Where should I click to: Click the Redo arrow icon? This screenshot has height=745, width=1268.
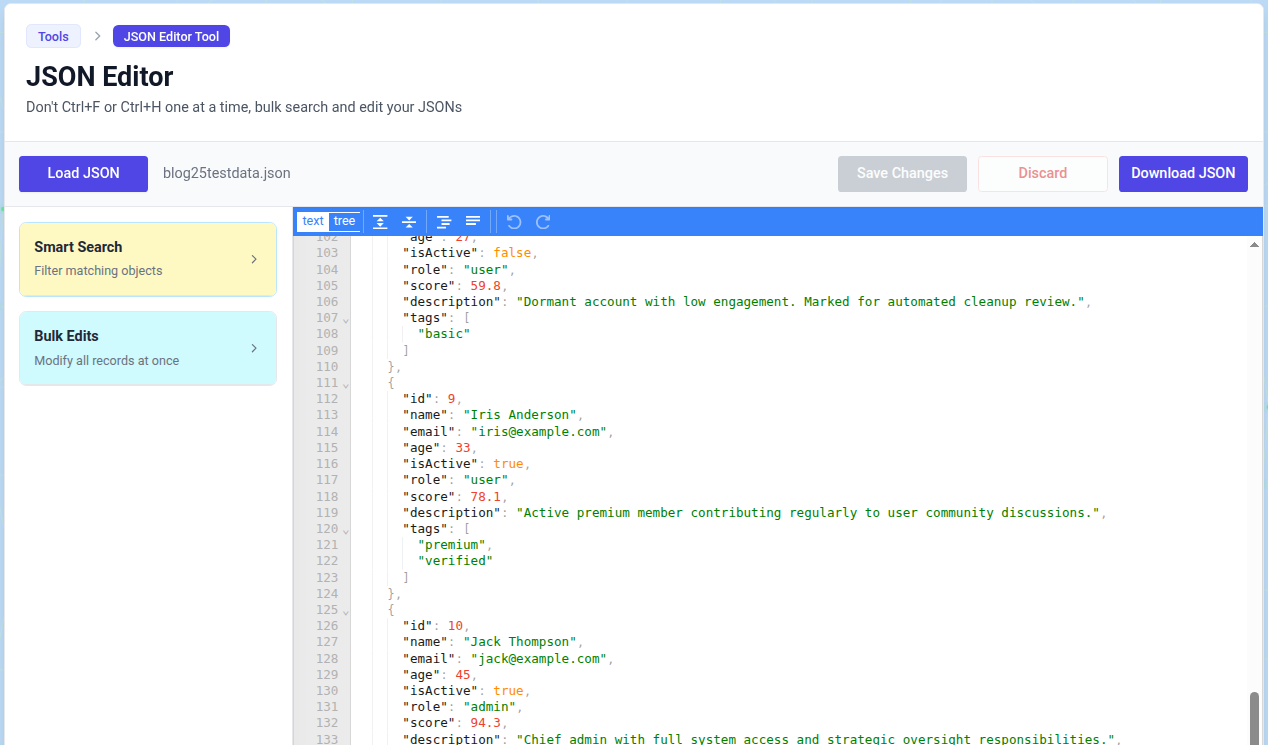[x=543, y=222]
